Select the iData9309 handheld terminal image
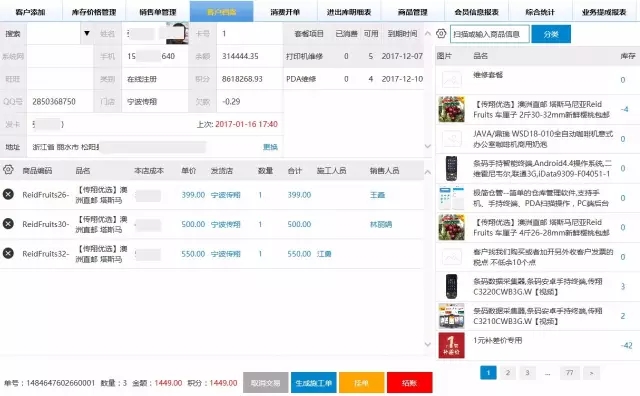This screenshot has width=640, height=396. 451,168
